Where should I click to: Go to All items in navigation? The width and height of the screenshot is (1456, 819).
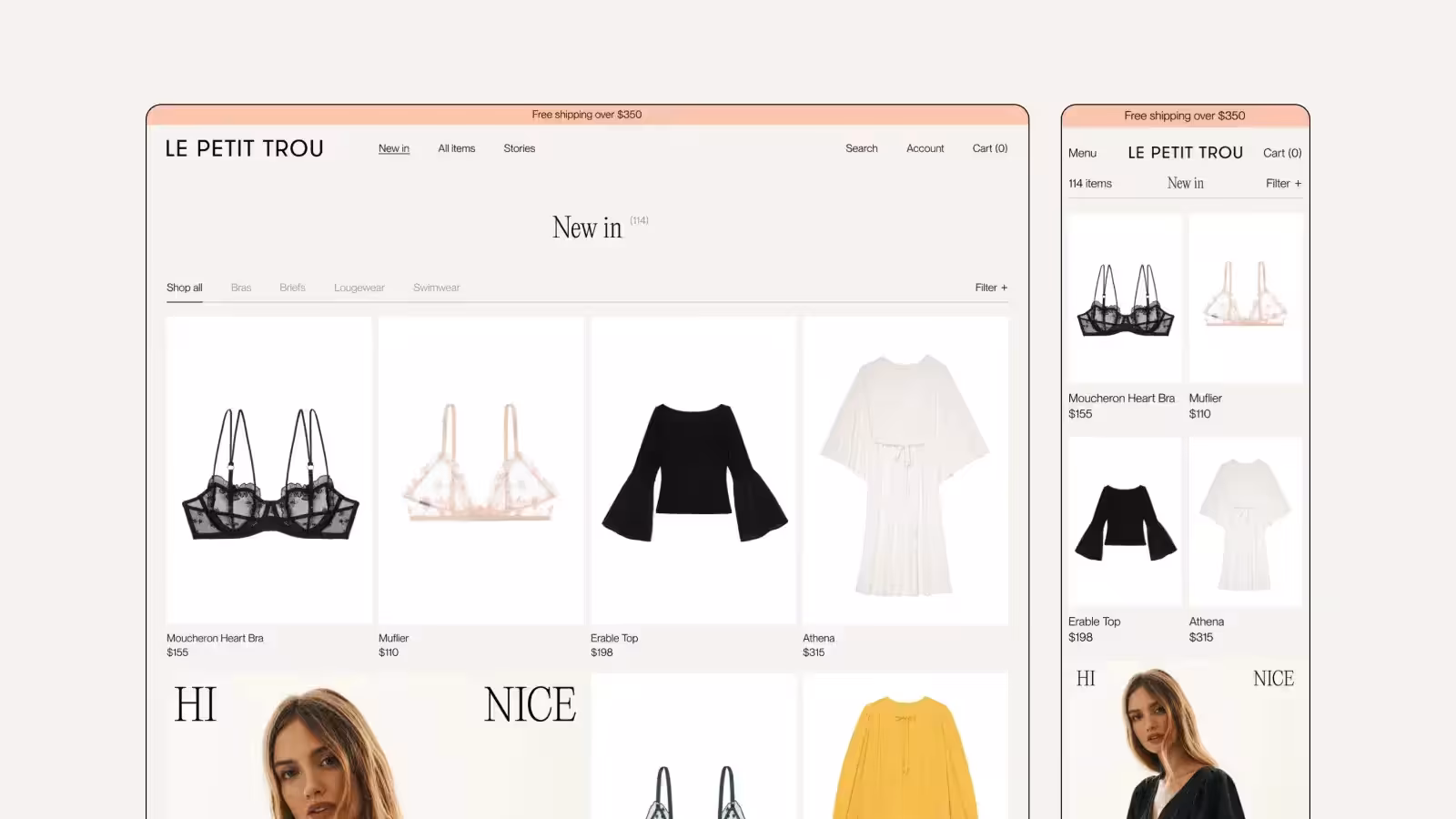[456, 148]
